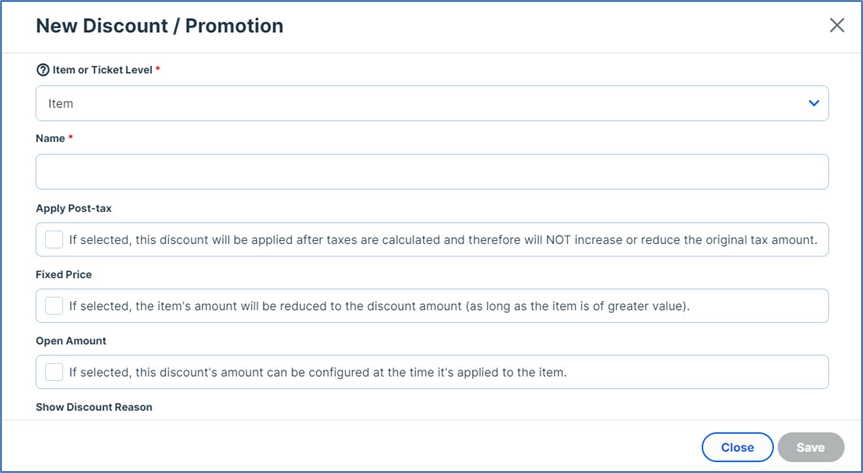The height and width of the screenshot is (473, 863).
Task: Click the Fixed Price heading
Action: tap(64, 274)
